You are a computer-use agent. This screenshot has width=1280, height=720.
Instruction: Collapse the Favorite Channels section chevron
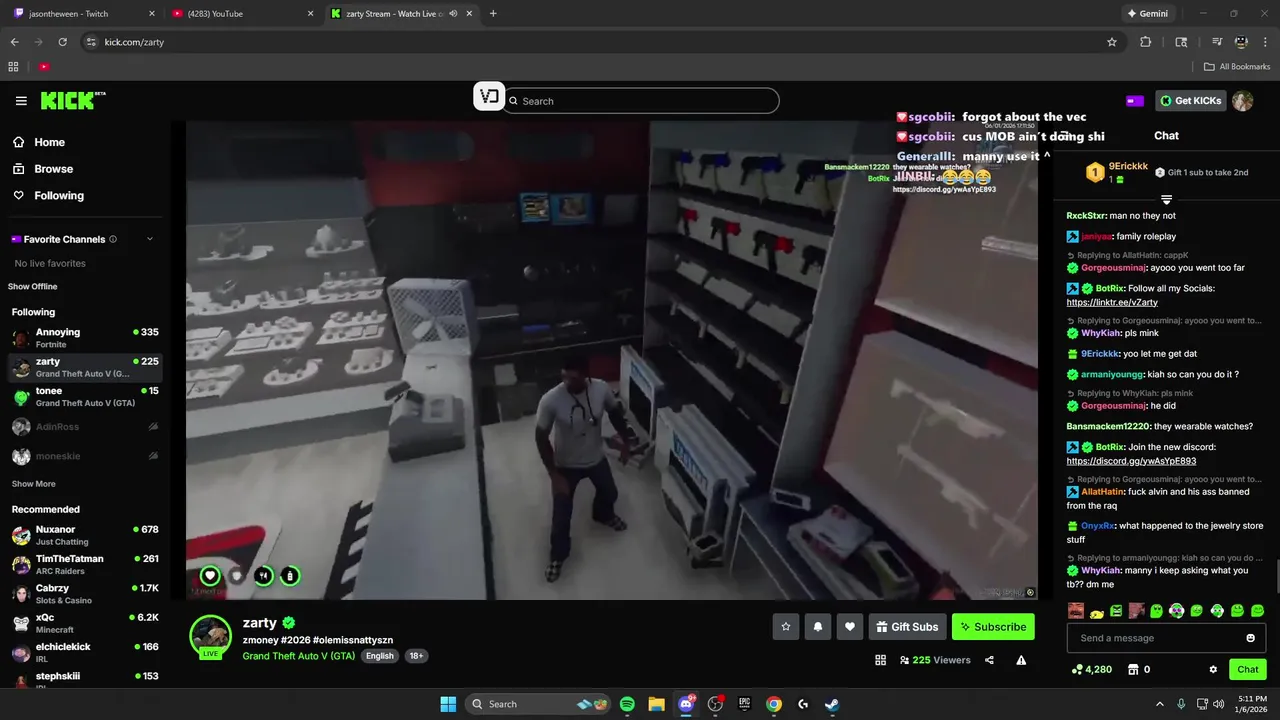click(x=150, y=239)
